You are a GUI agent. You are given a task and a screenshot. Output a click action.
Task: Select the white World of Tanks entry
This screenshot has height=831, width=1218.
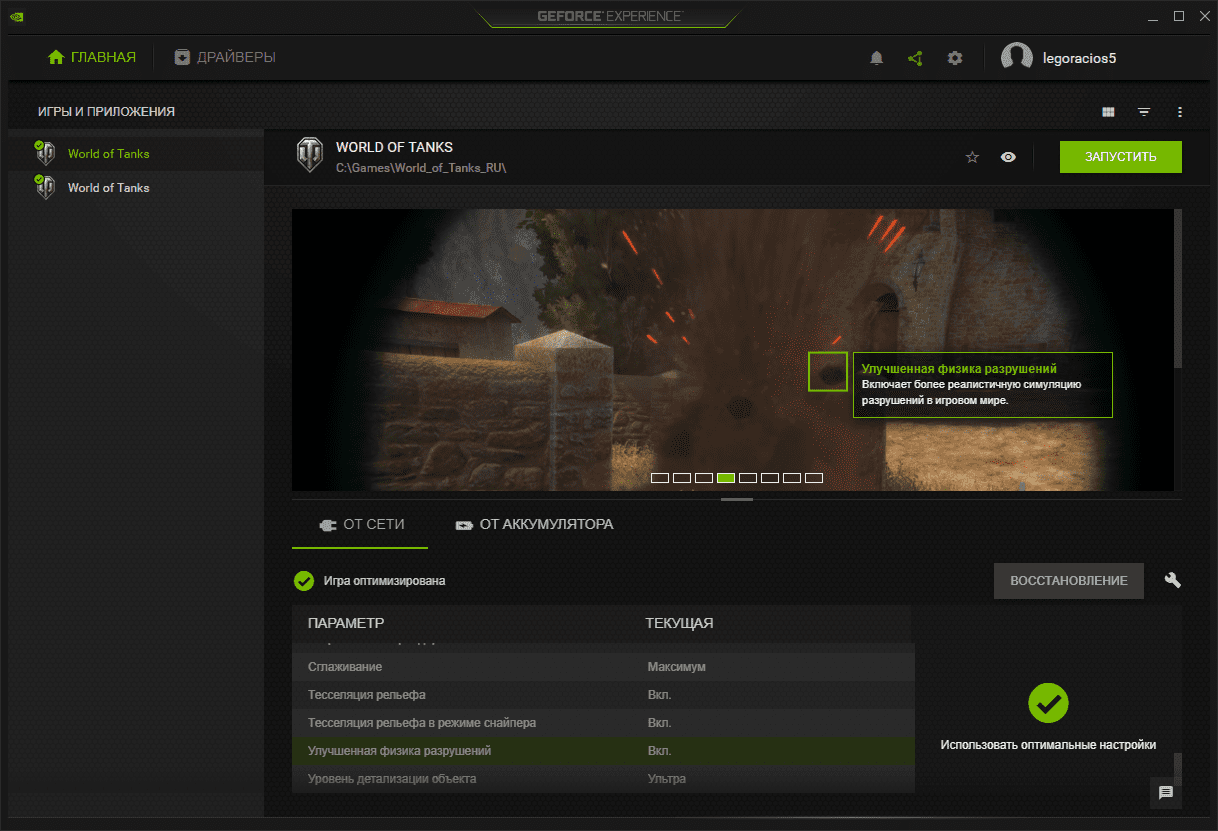tap(136, 188)
